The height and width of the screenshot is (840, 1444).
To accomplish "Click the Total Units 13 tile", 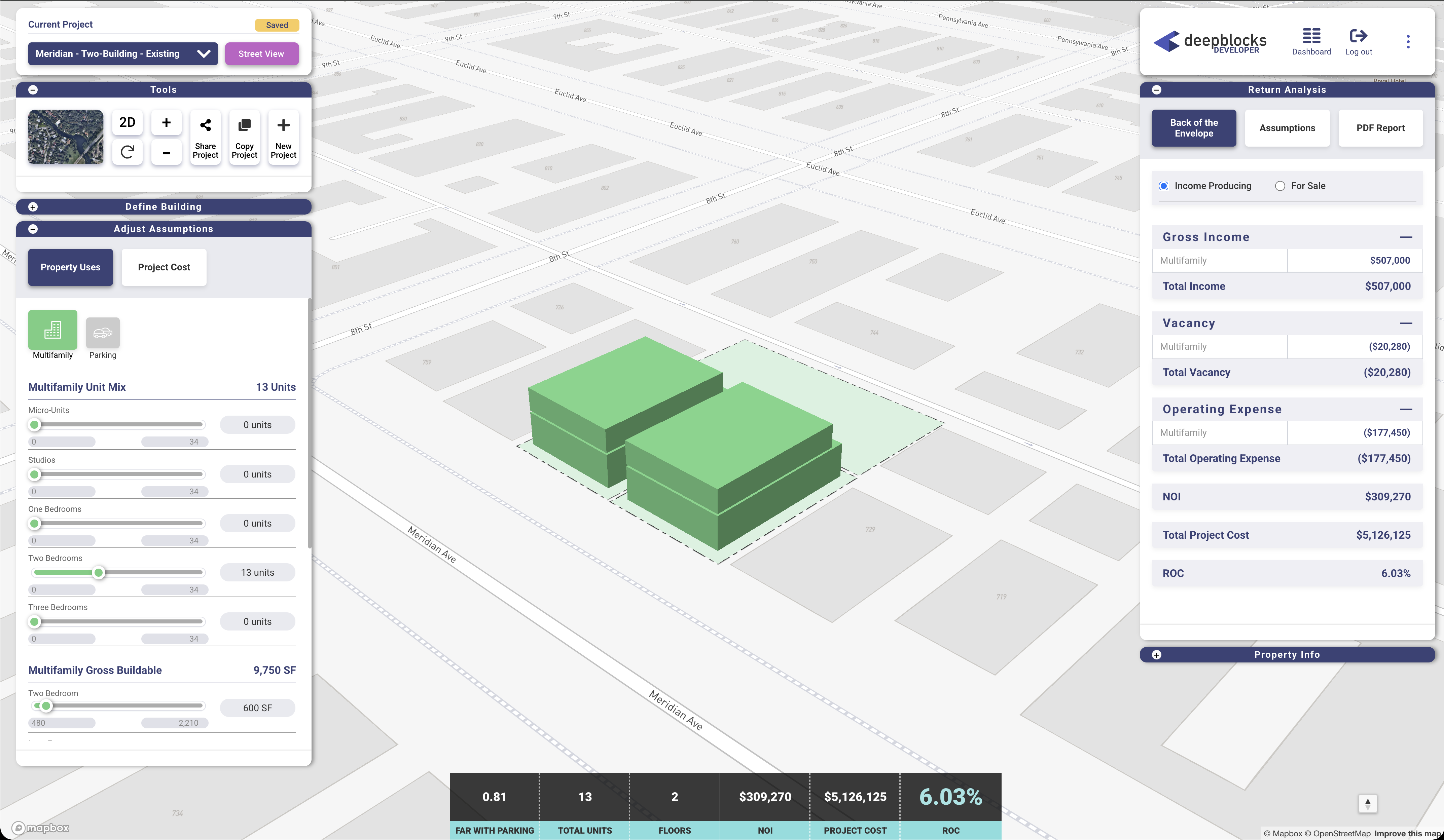I will pyautogui.click(x=584, y=806).
